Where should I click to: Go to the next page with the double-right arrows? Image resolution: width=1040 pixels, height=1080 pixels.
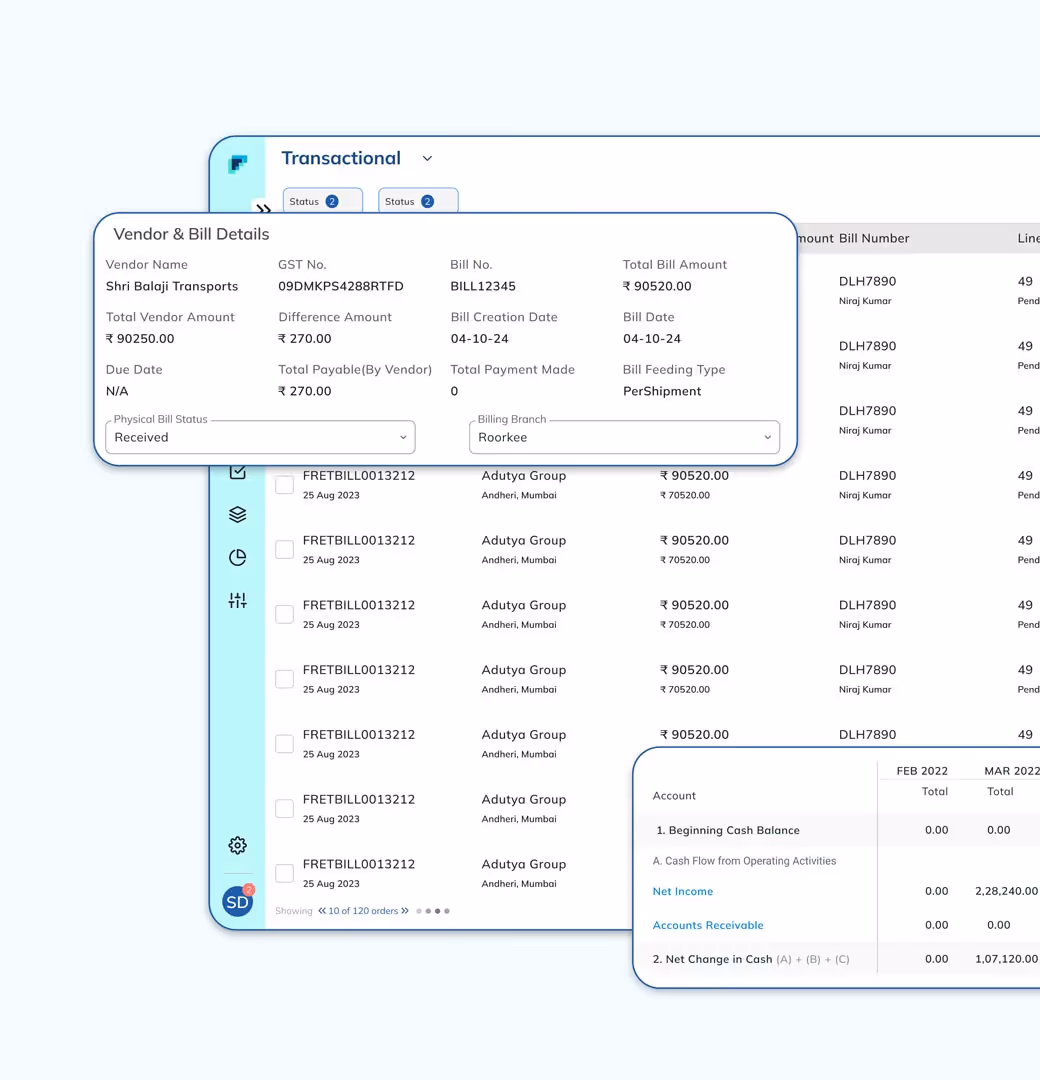pos(405,911)
